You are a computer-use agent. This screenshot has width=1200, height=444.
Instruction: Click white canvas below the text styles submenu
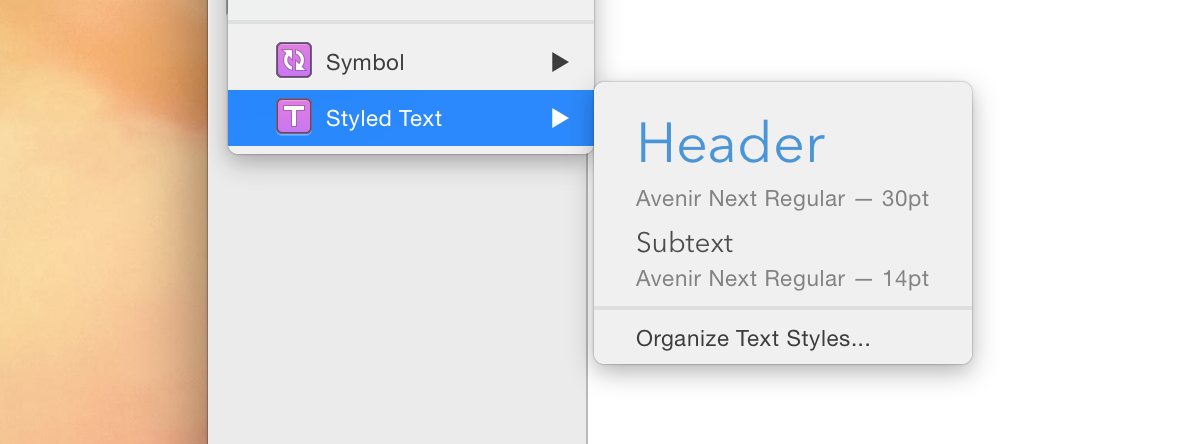coord(800,410)
